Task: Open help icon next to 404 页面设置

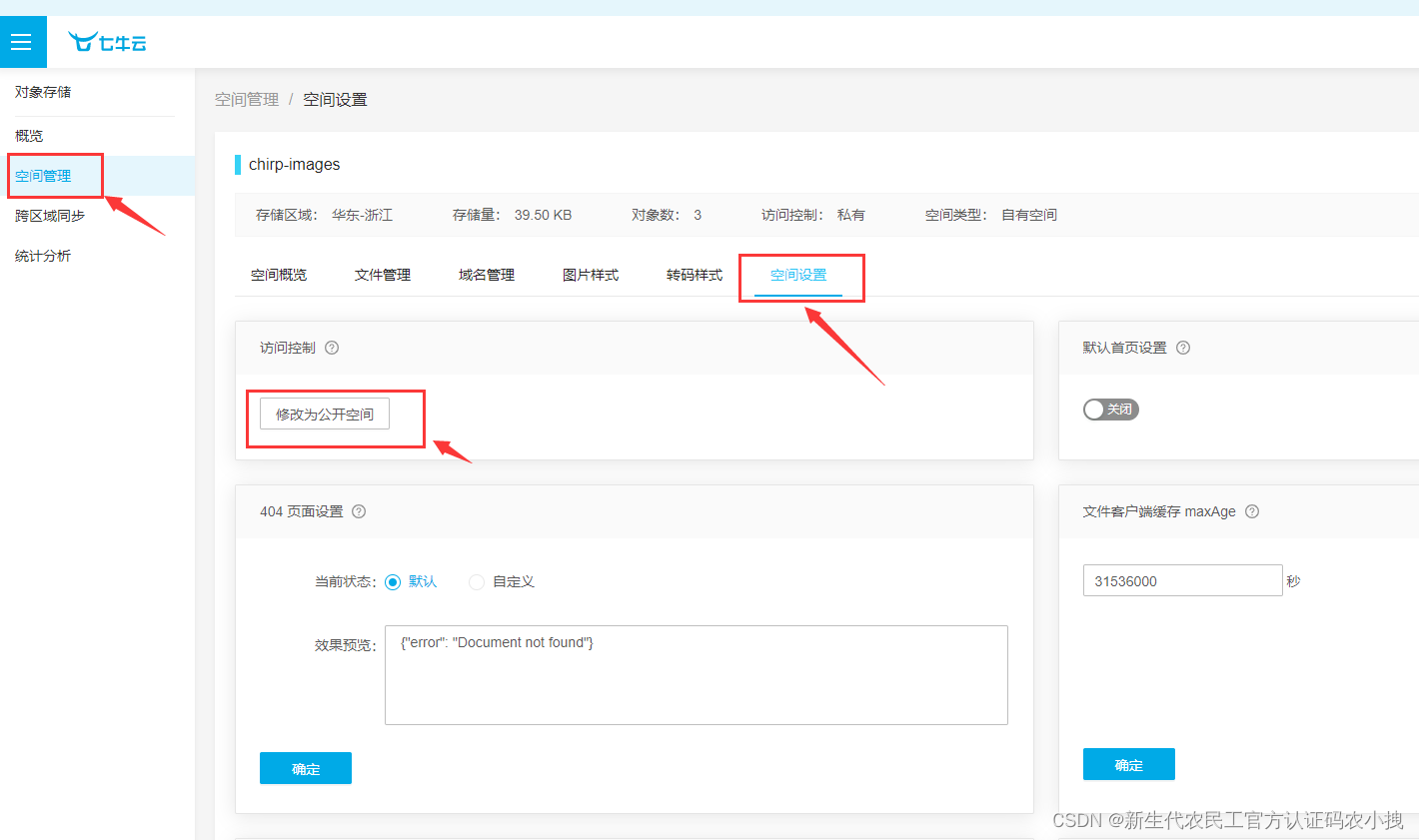Action: tap(359, 511)
